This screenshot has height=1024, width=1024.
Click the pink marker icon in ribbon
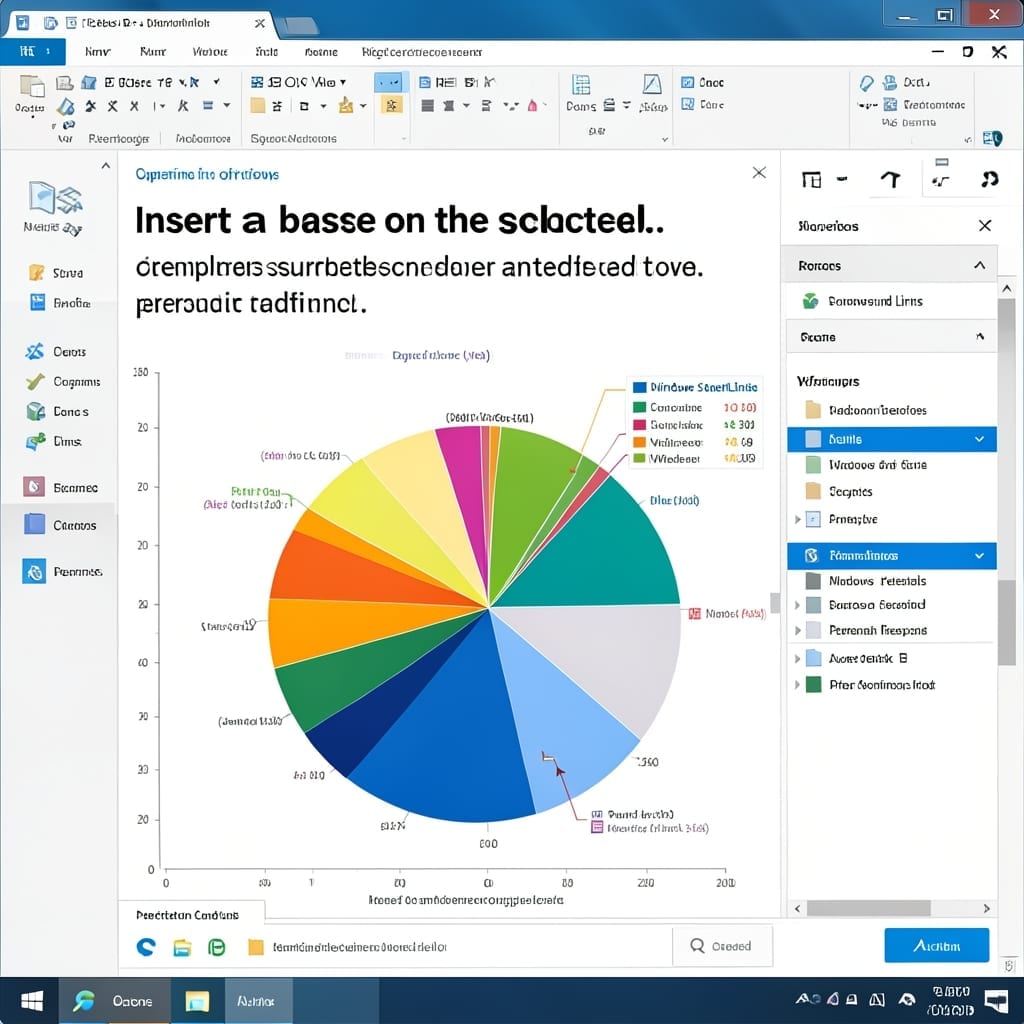click(533, 106)
